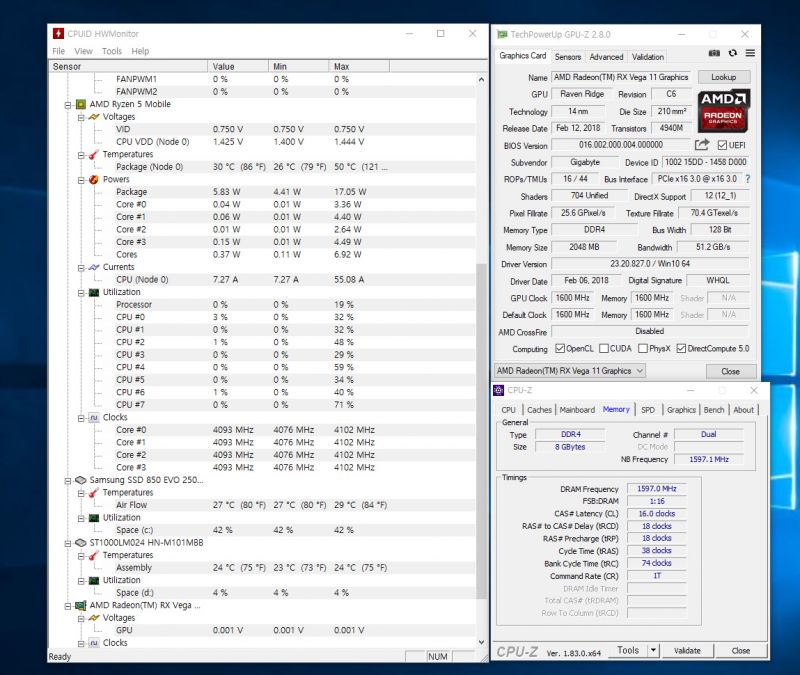Switch to the SPD tab in CPU-Z
Viewport: 800px width, 675px height.
648,410
